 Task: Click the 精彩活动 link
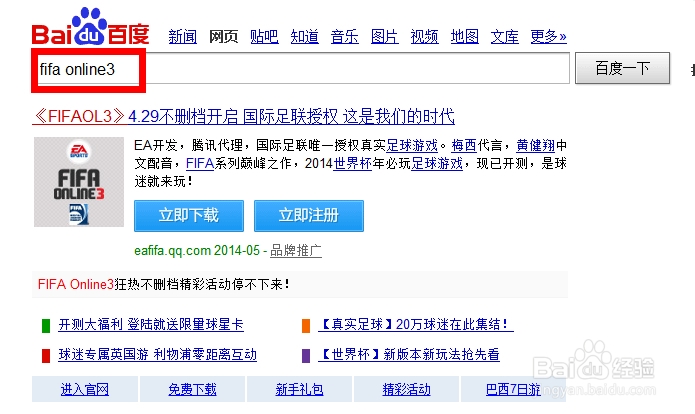pyautogui.click(x=406, y=390)
